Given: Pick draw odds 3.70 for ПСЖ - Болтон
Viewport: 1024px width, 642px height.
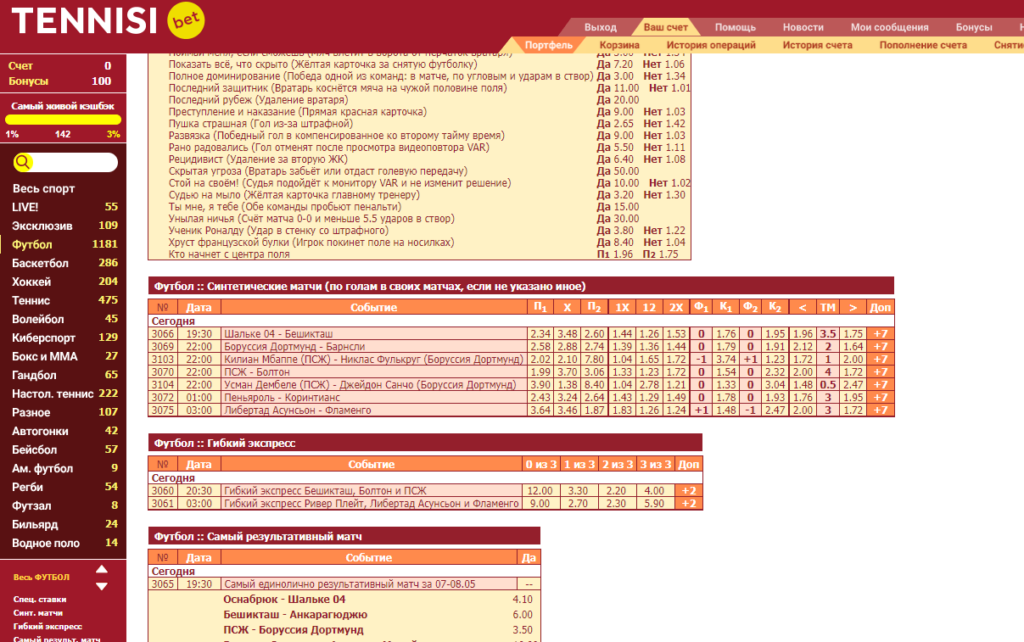Looking at the screenshot, I should (x=567, y=372).
